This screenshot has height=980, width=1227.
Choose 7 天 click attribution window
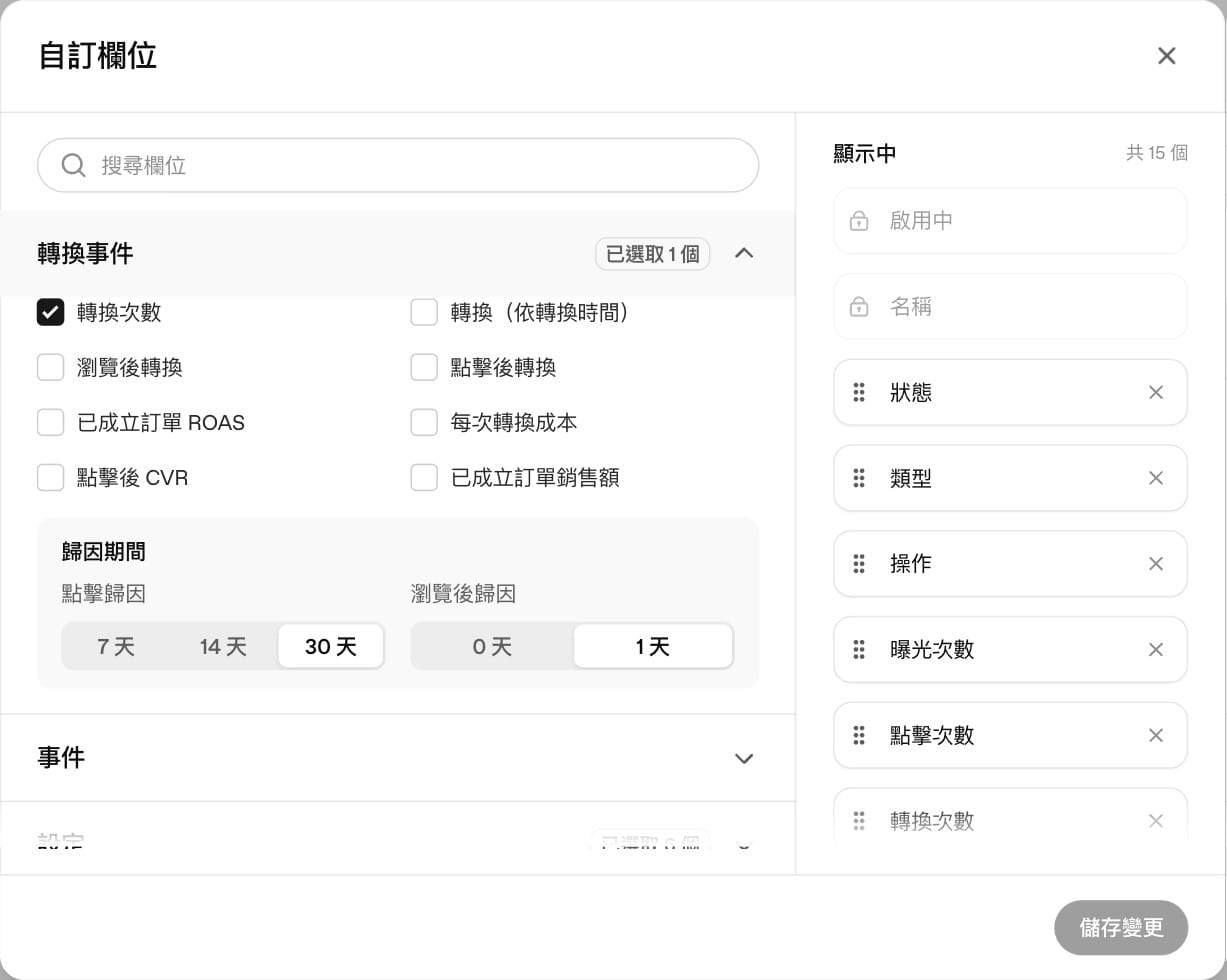click(116, 647)
